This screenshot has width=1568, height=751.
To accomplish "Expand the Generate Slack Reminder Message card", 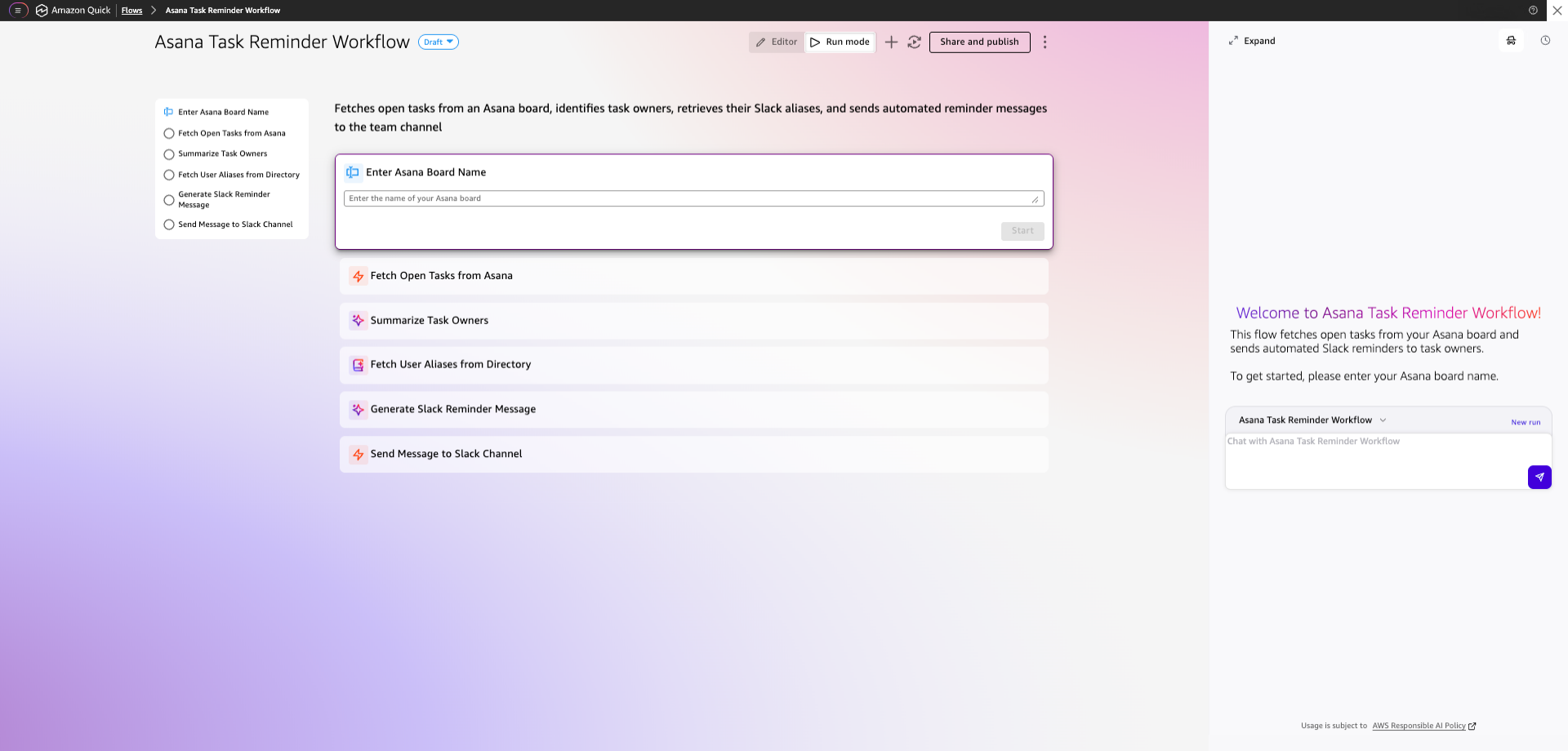I will (693, 410).
